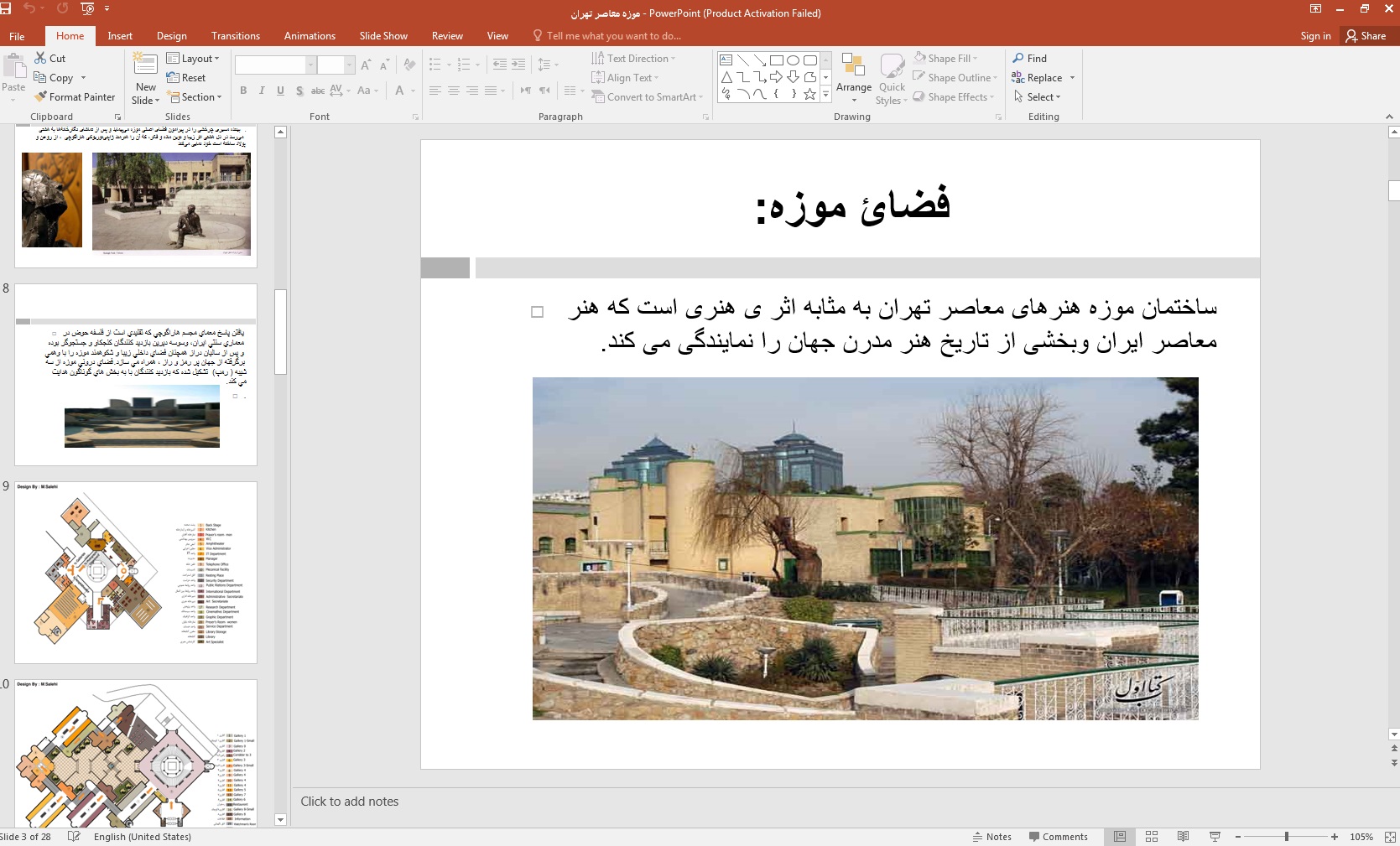The image size is (1400, 846).
Task: Click the Replace icon
Action: [x=1018, y=78]
